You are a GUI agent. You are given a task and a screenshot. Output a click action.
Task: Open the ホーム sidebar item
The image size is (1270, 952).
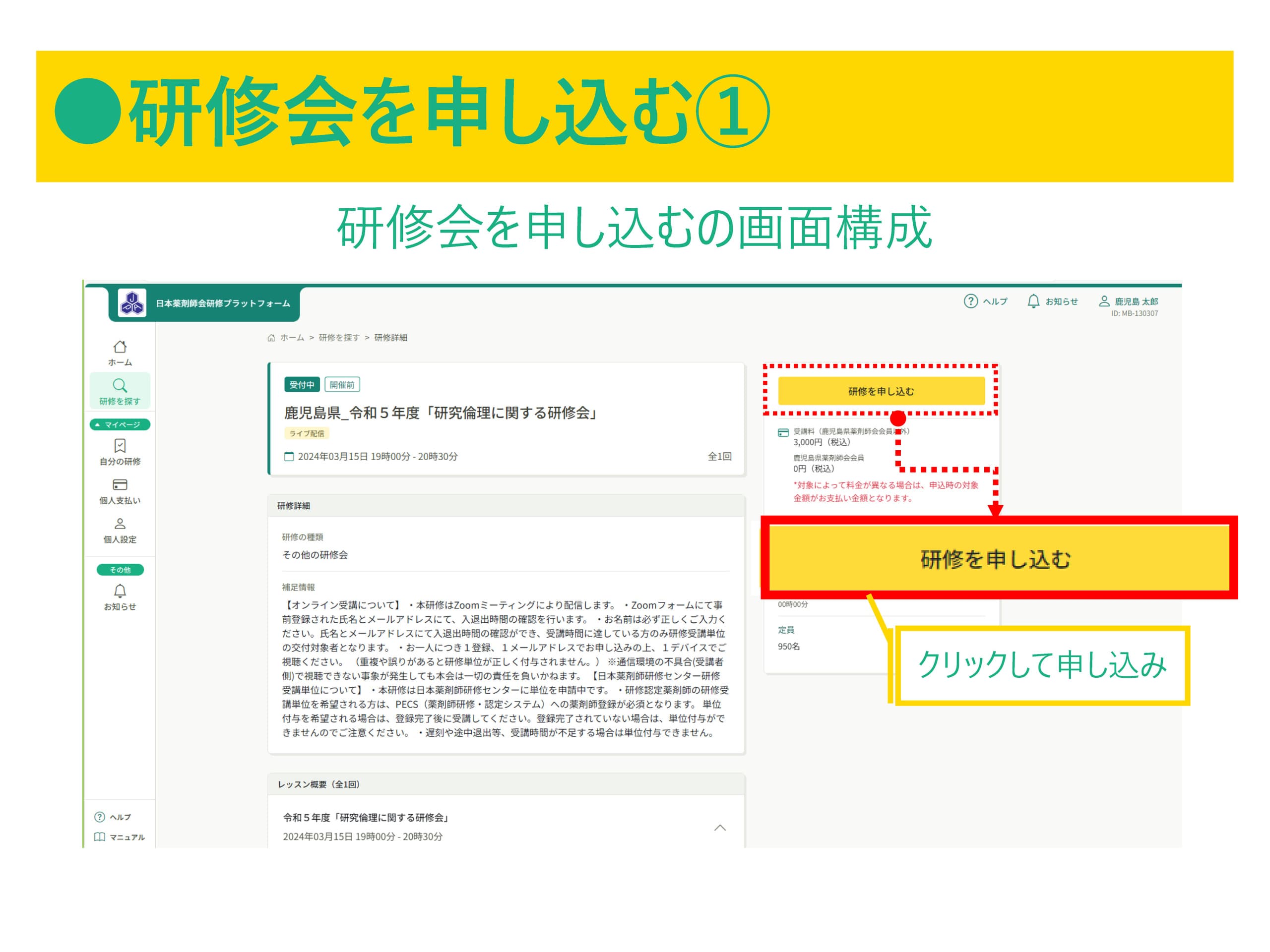click(120, 353)
